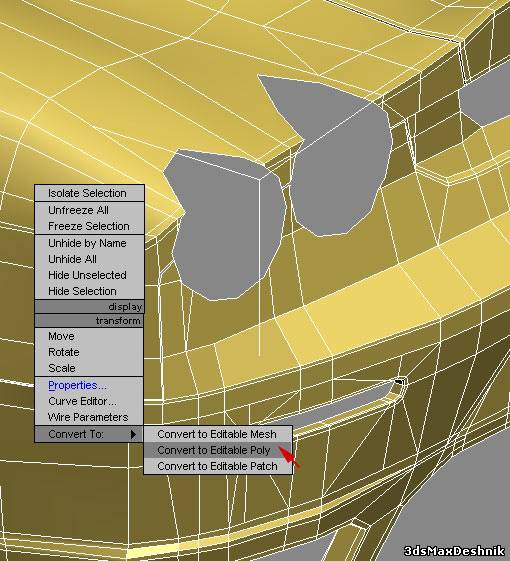Image resolution: width=510 pixels, height=561 pixels.
Task: Select Isolate Selection in context menu
Action: 89,193
